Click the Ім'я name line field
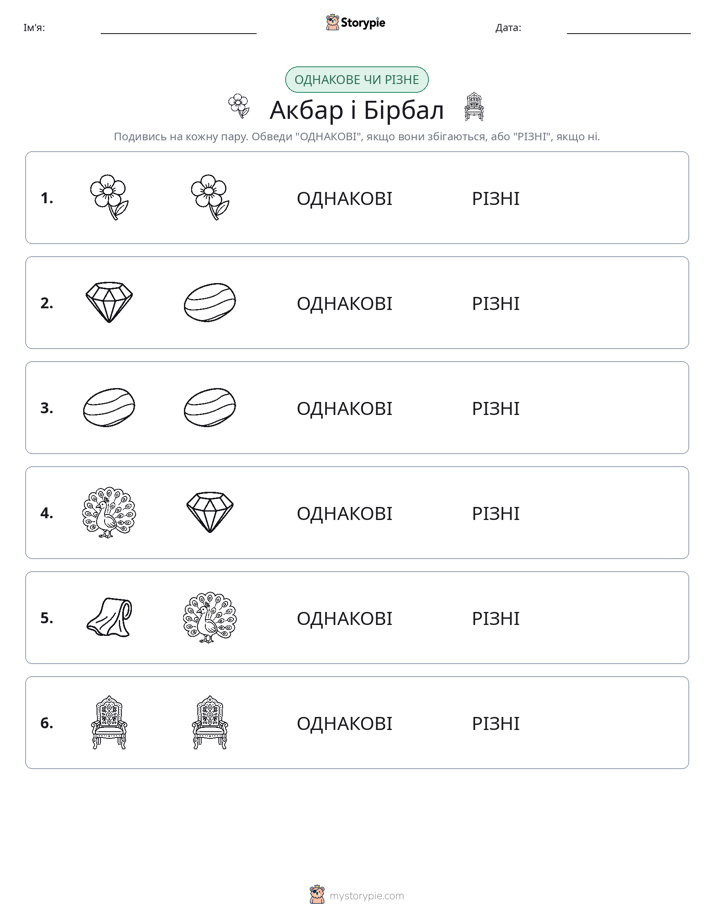Image resolution: width=714 pixels, height=924 pixels. (178, 27)
